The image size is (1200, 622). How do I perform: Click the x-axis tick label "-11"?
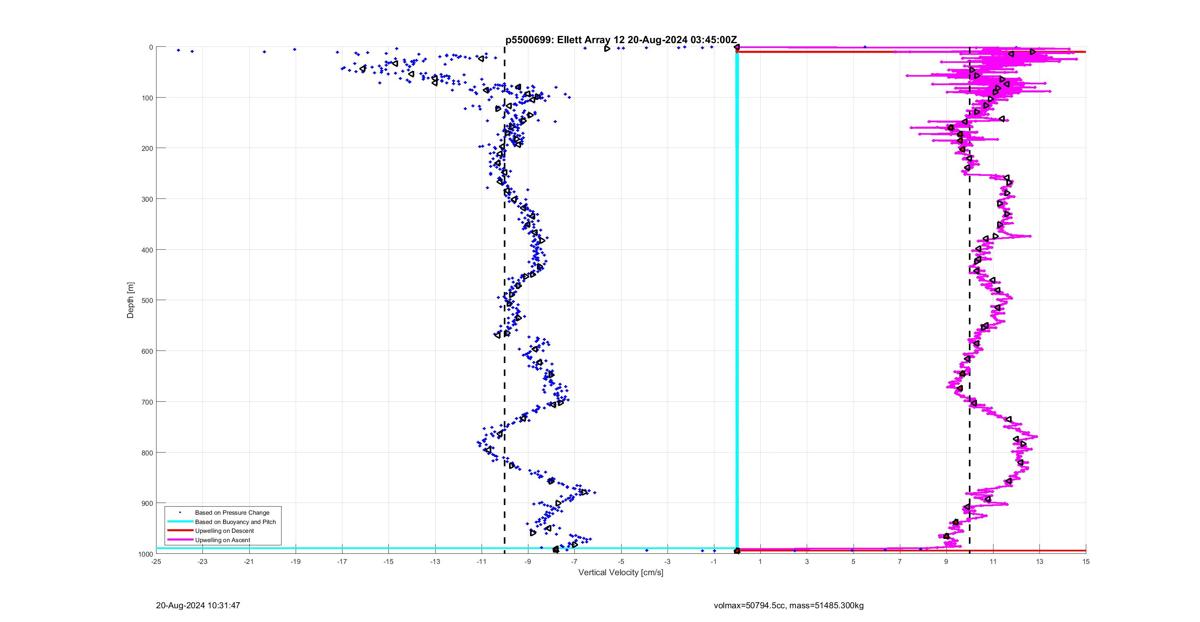click(x=481, y=561)
